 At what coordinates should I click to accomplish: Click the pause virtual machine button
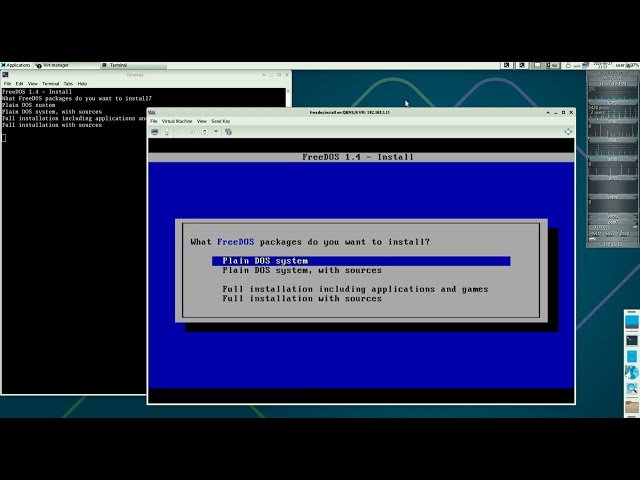pyautogui.click(x=192, y=132)
